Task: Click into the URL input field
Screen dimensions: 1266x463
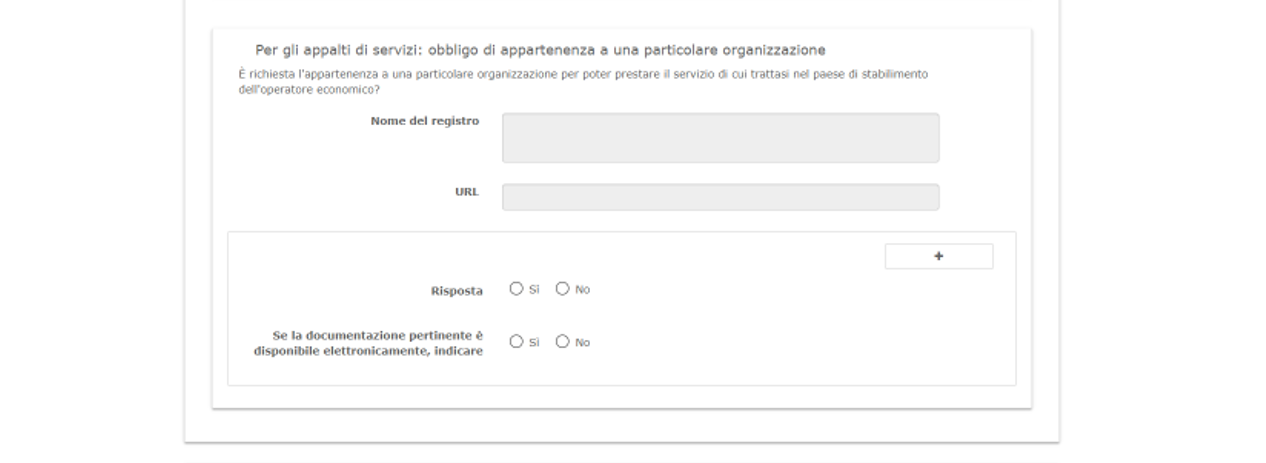Action: [720, 197]
